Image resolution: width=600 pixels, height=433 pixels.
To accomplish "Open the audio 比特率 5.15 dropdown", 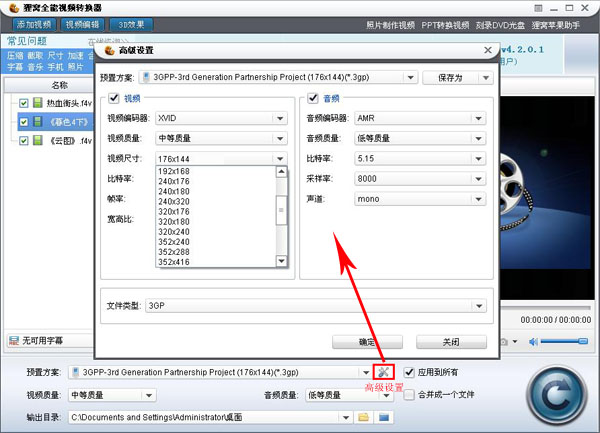I will (479, 158).
